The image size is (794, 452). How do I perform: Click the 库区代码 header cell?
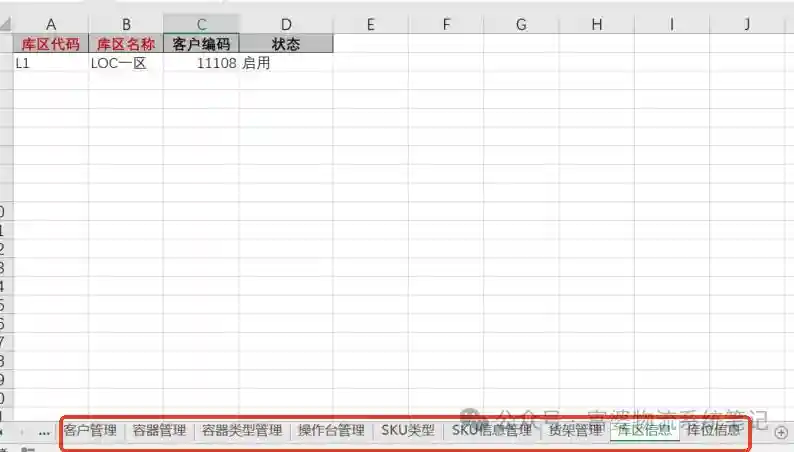[x=50, y=44]
